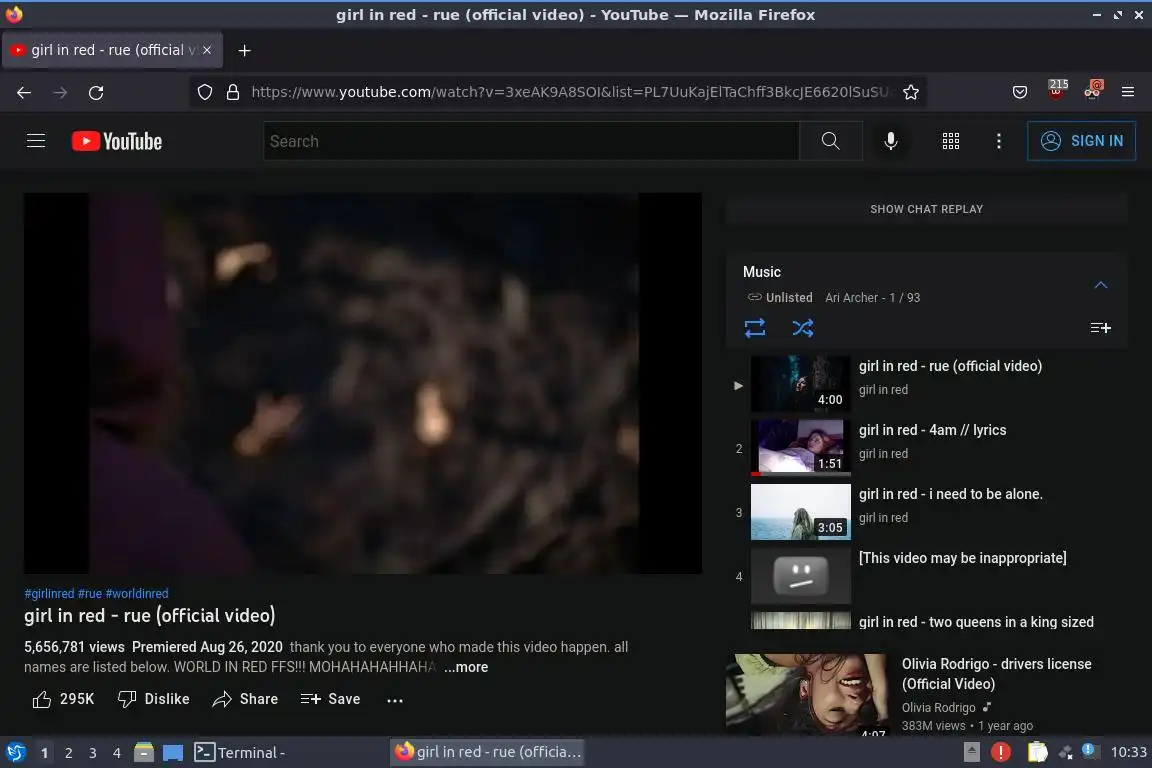
Task: Open the Music playlist title
Action: pos(761,272)
